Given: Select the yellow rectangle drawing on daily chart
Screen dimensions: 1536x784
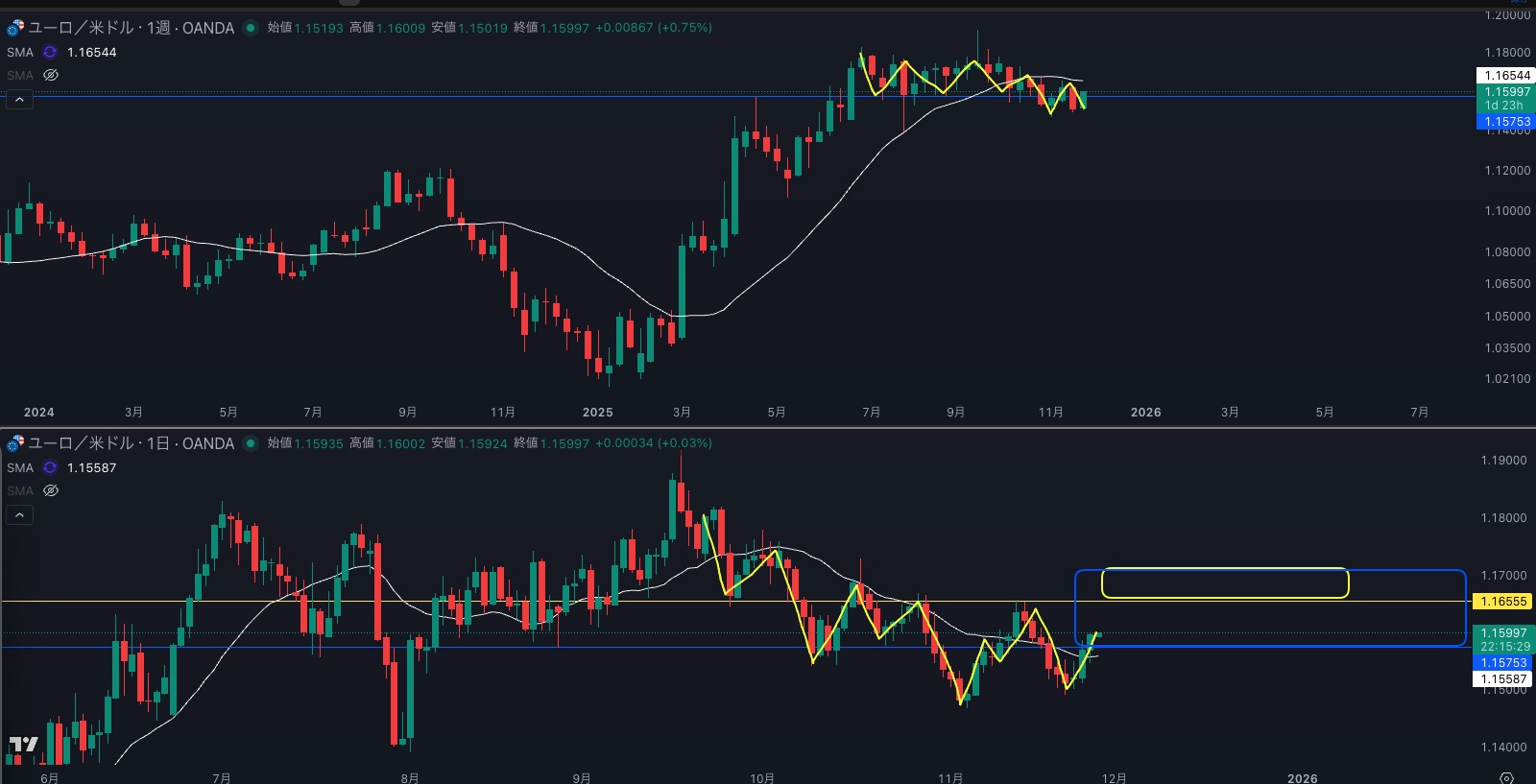Looking at the screenshot, I should pos(1224,570).
